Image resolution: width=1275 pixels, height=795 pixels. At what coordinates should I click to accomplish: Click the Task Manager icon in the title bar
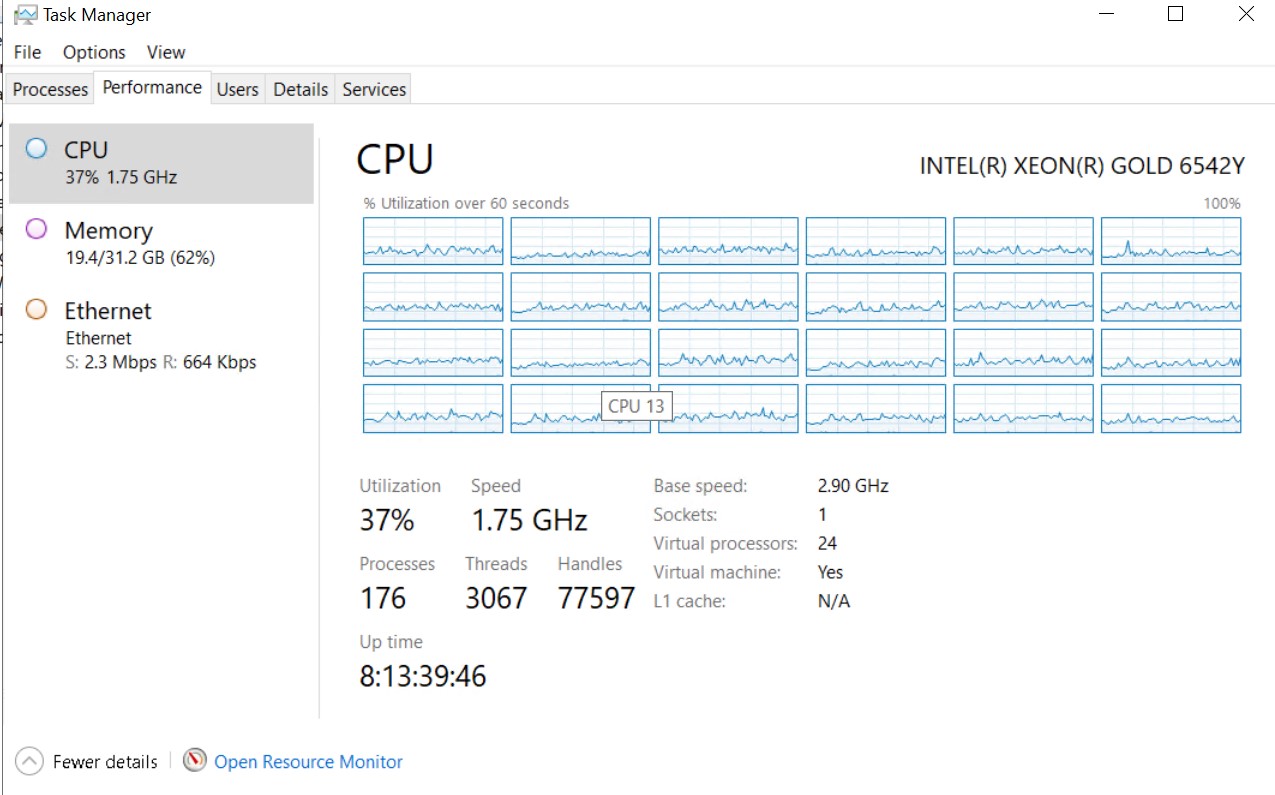tap(23, 14)
